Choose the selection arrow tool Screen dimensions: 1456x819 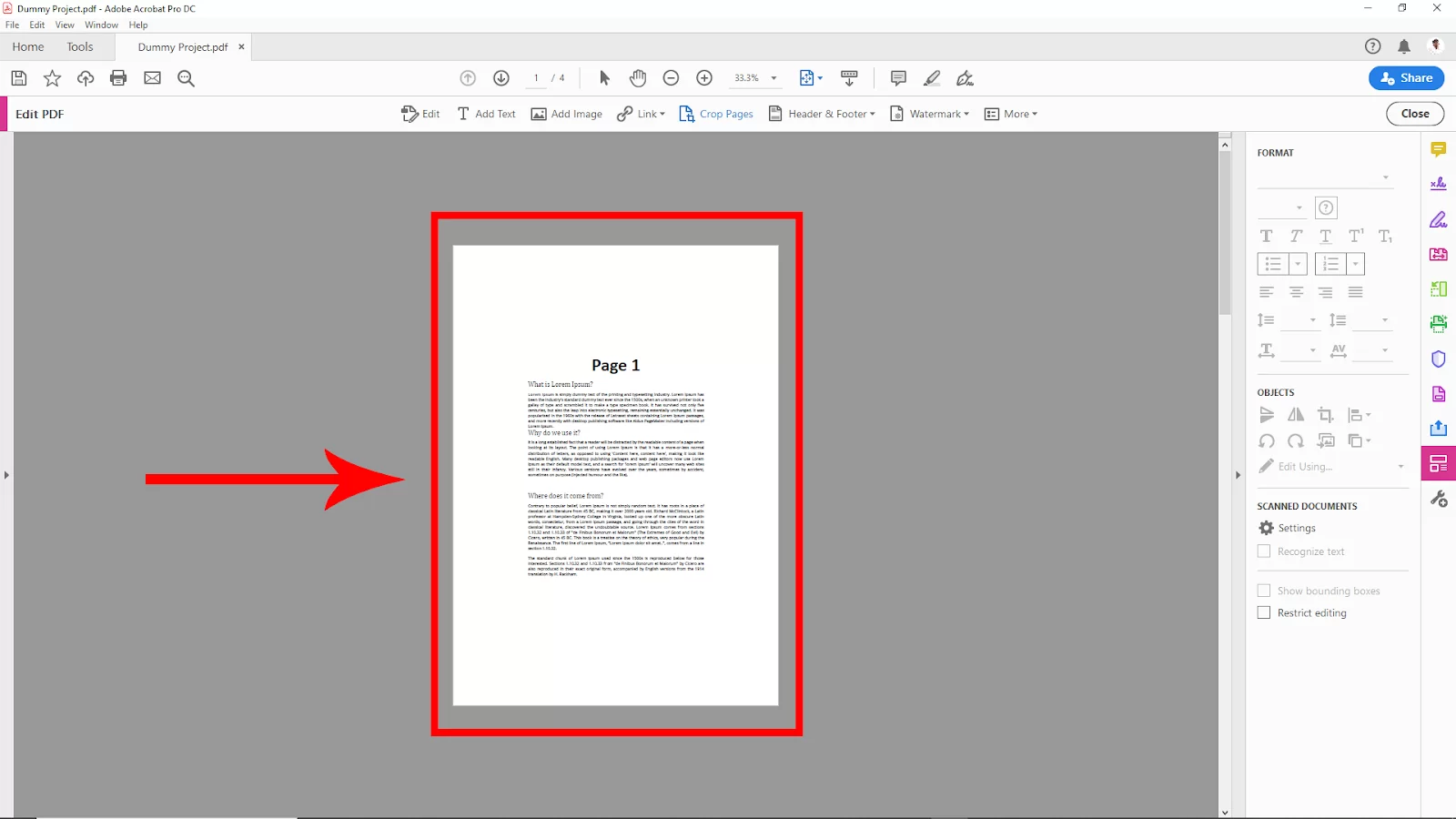click(604, 78)
